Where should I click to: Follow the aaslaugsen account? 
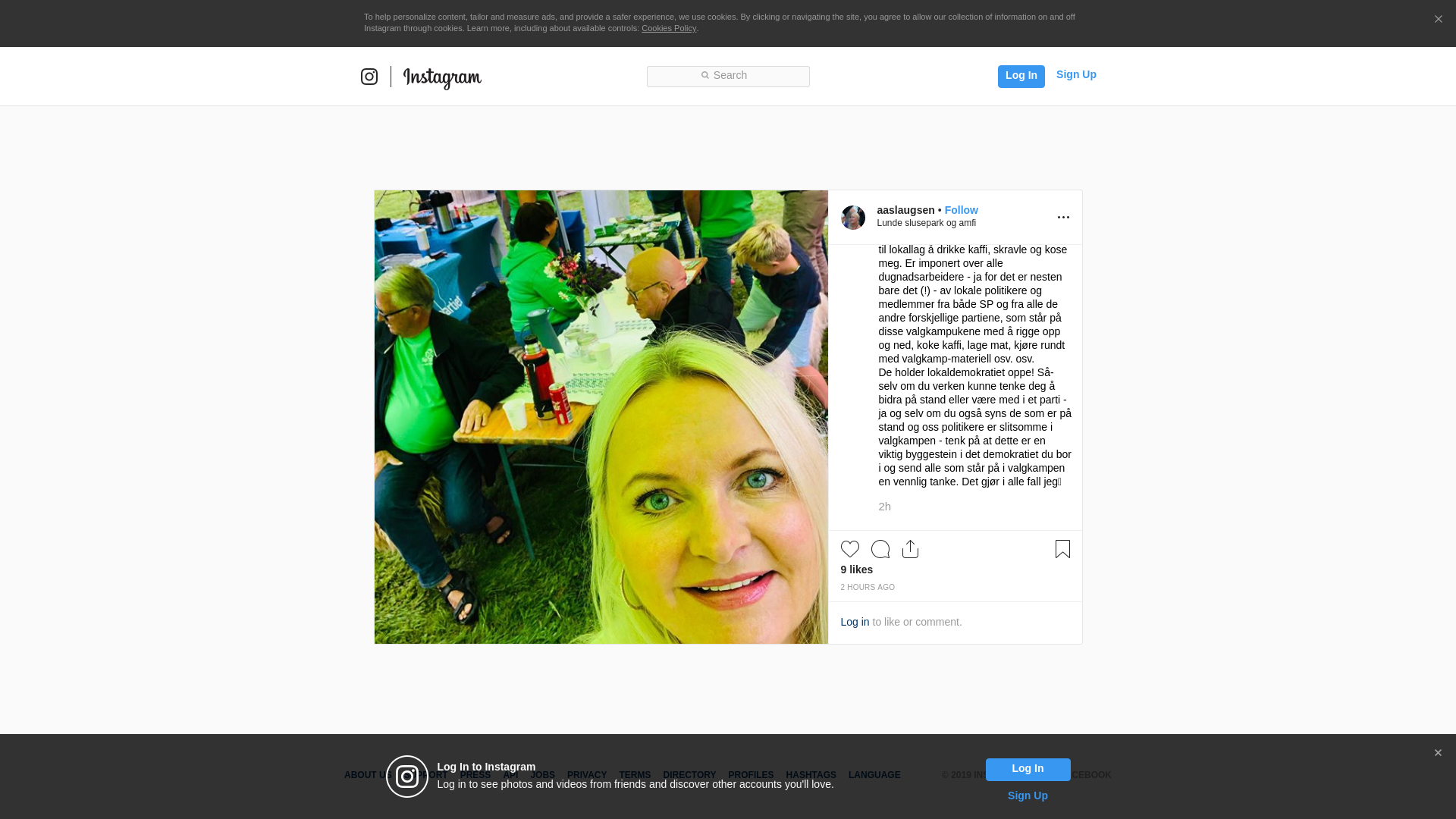pos(961,210)
